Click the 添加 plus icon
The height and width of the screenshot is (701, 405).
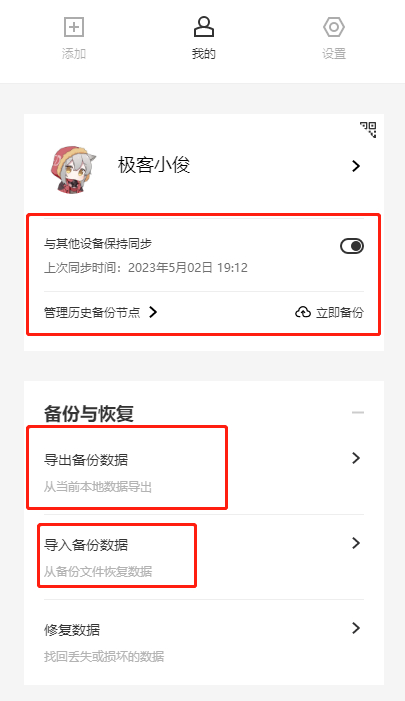[x=74, y=27]
